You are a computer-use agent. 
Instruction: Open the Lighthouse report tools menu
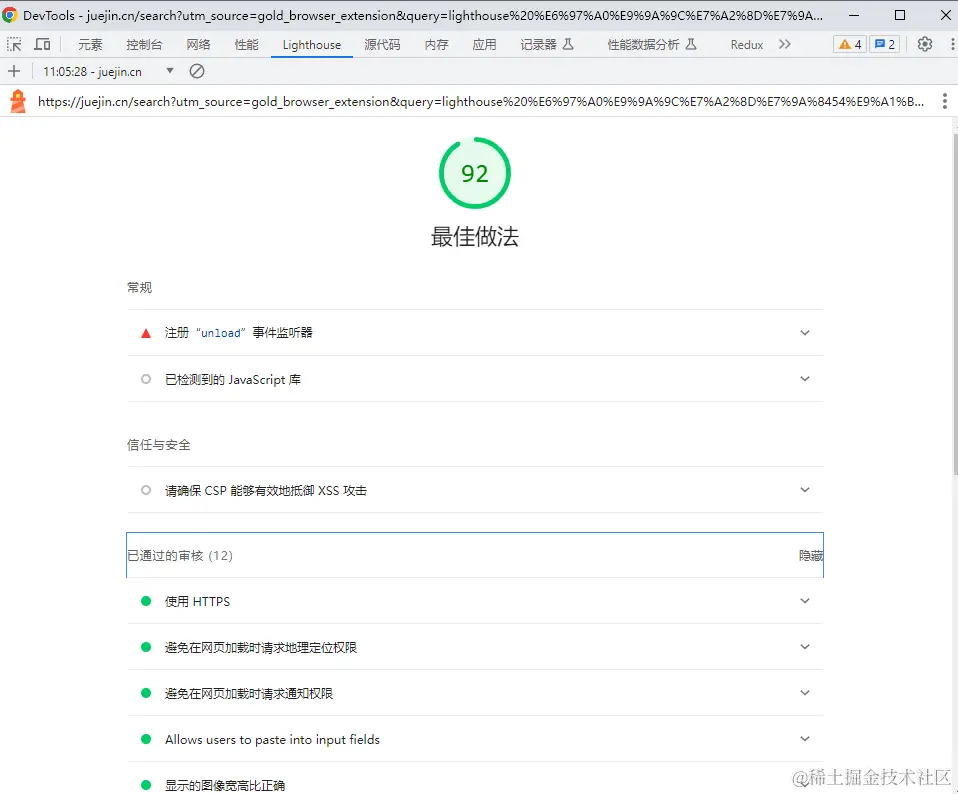click(x=944, y=101)
